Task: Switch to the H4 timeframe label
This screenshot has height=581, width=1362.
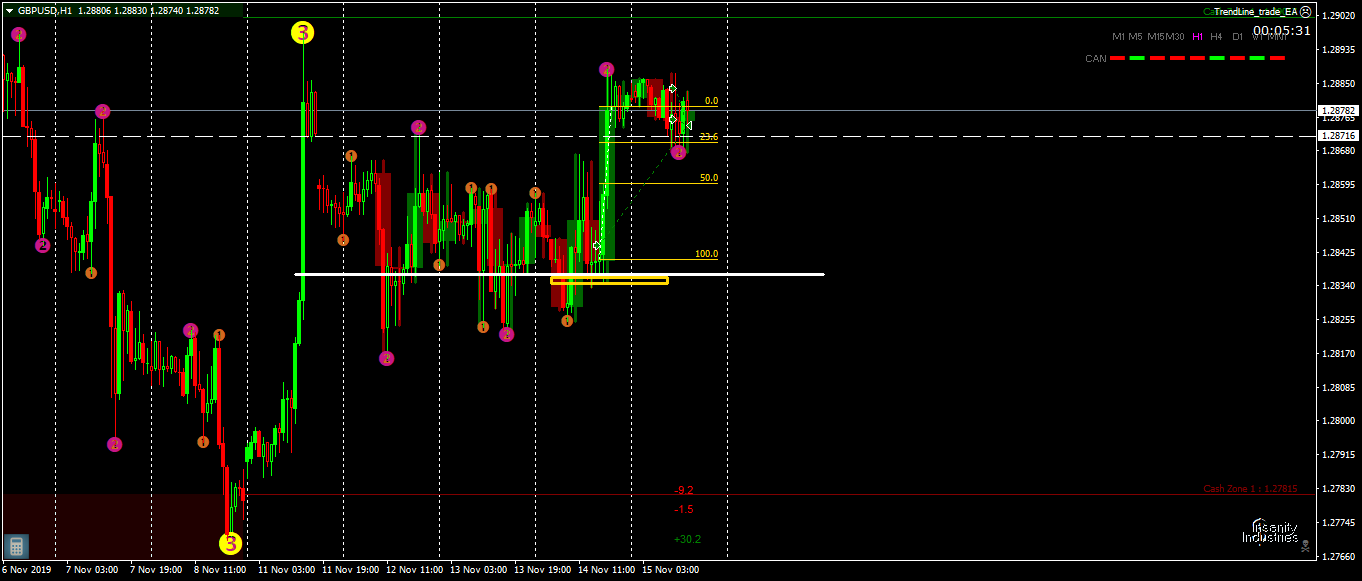Action: click(1216, 36)
